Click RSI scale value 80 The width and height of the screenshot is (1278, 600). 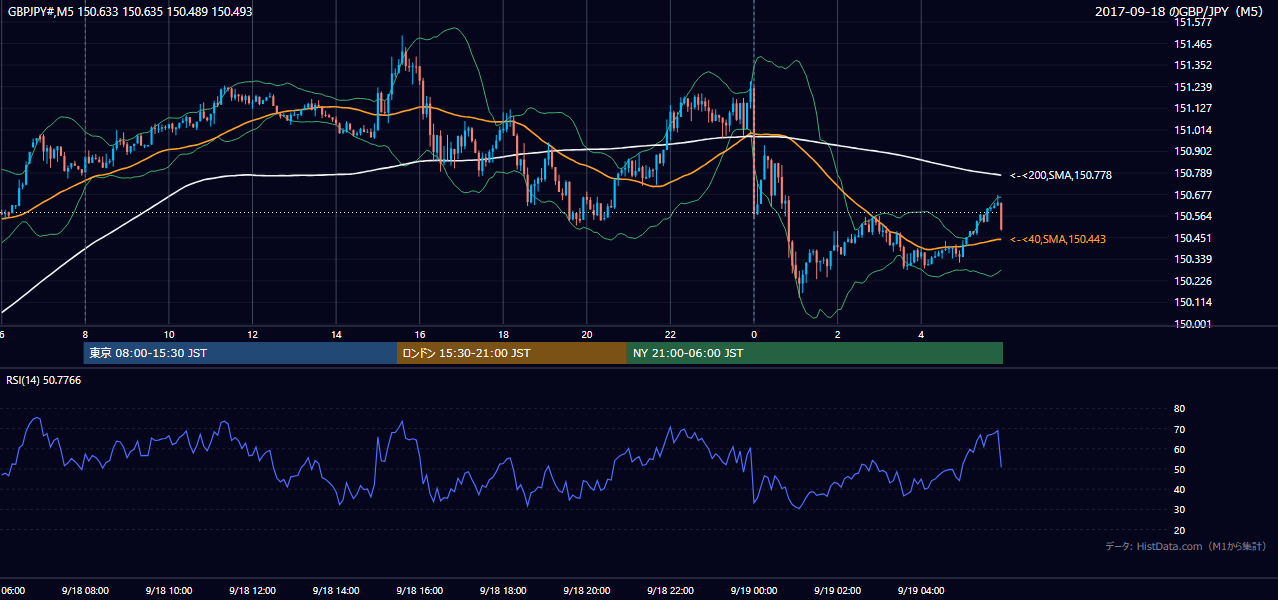(1179, 409)
